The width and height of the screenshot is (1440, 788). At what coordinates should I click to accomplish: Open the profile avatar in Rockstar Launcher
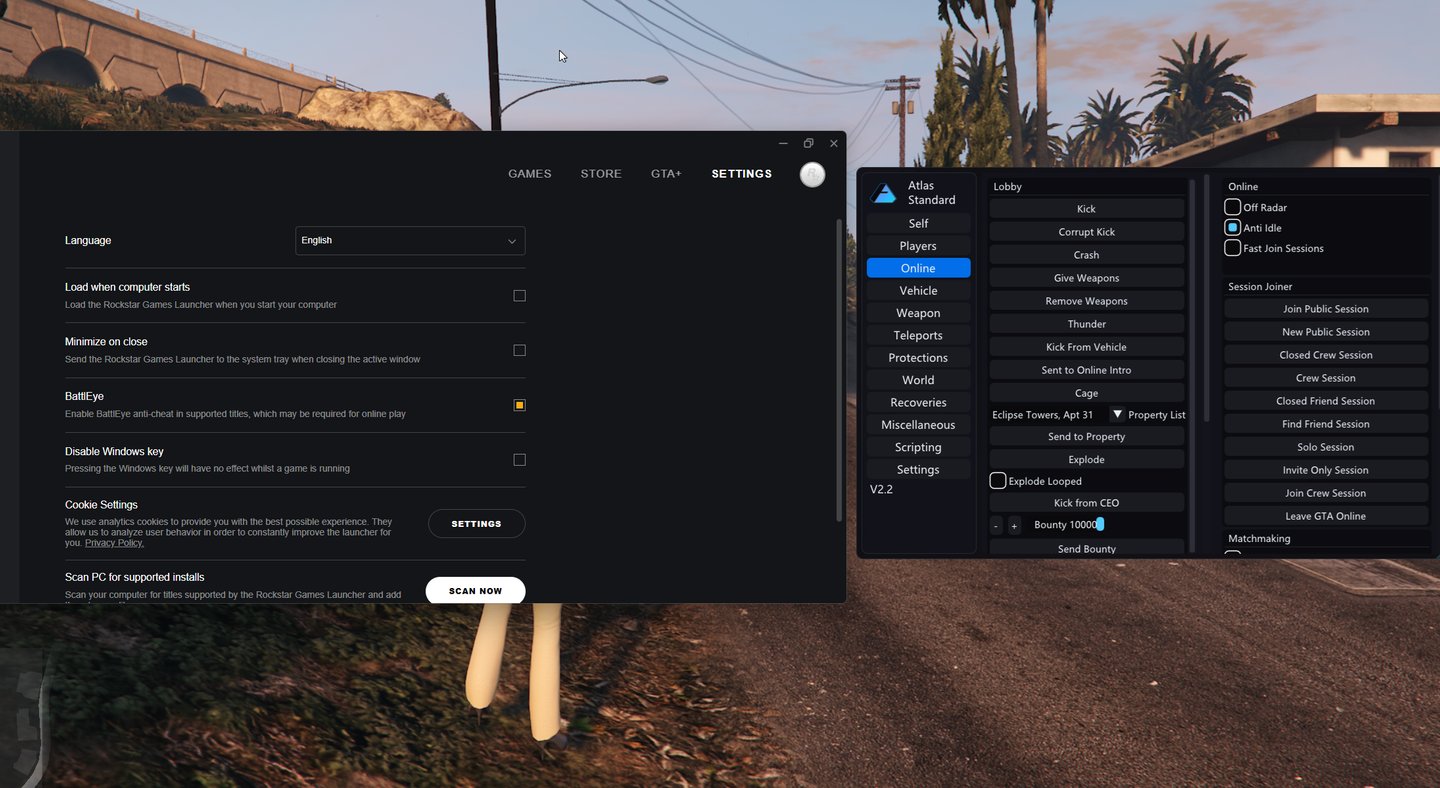pyautogui.click(x=812, y=174)
